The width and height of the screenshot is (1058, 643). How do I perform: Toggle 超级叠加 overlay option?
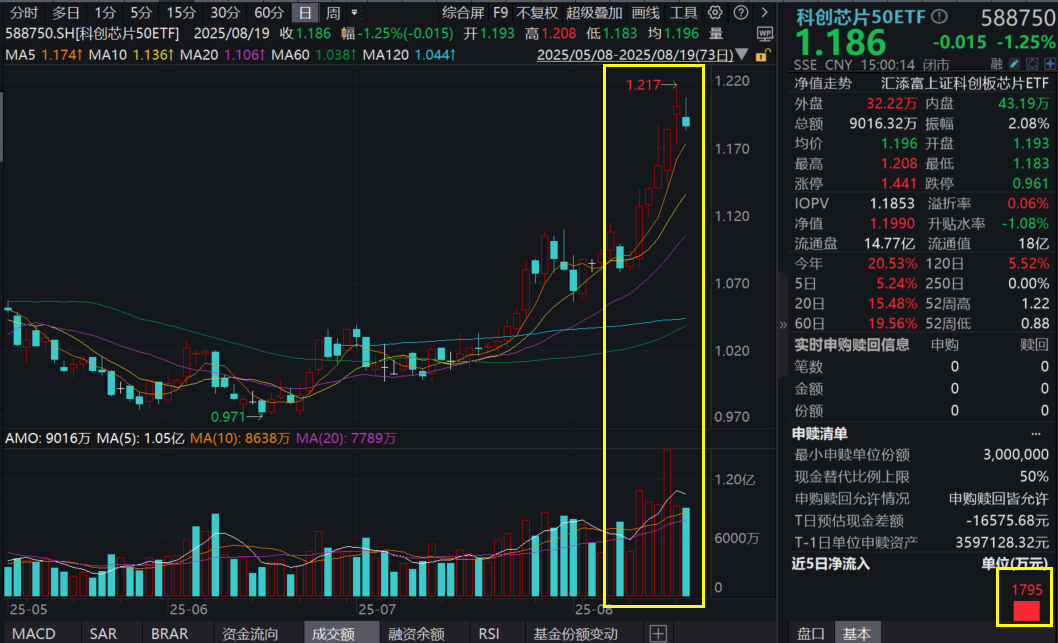(x=591, y=13)
